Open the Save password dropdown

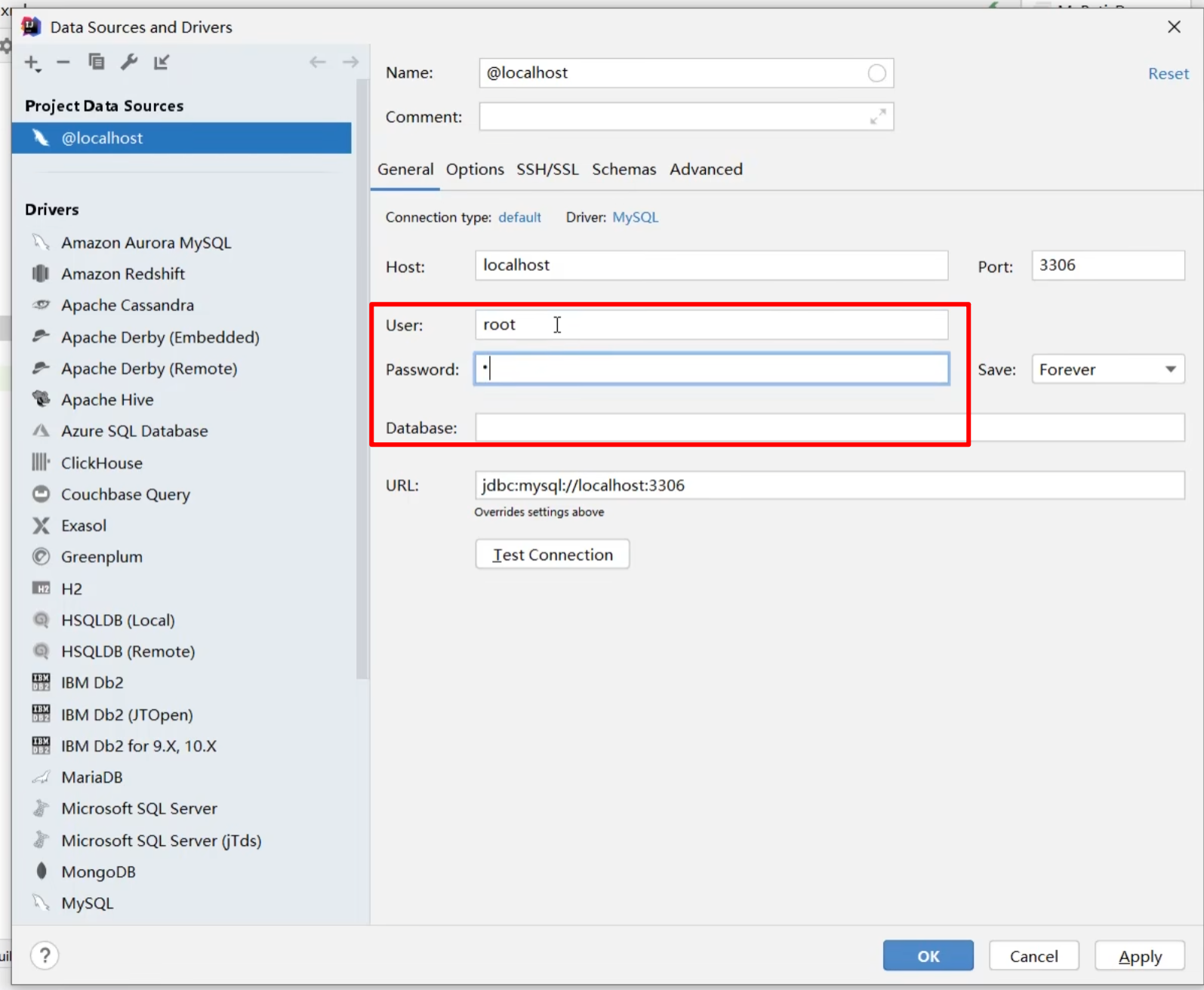(x=1108, y=370)
